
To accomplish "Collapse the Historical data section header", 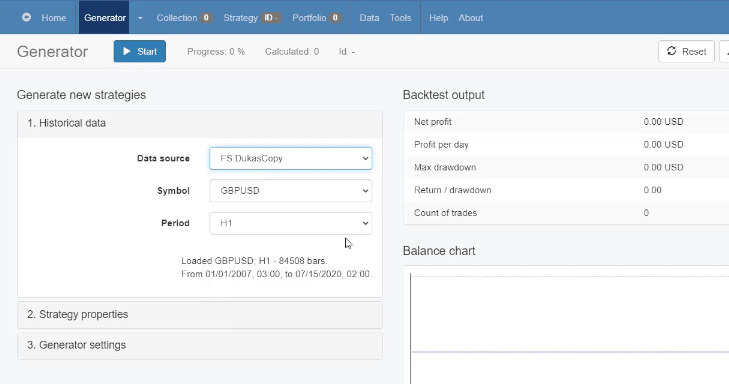I will tap(200, 124).
